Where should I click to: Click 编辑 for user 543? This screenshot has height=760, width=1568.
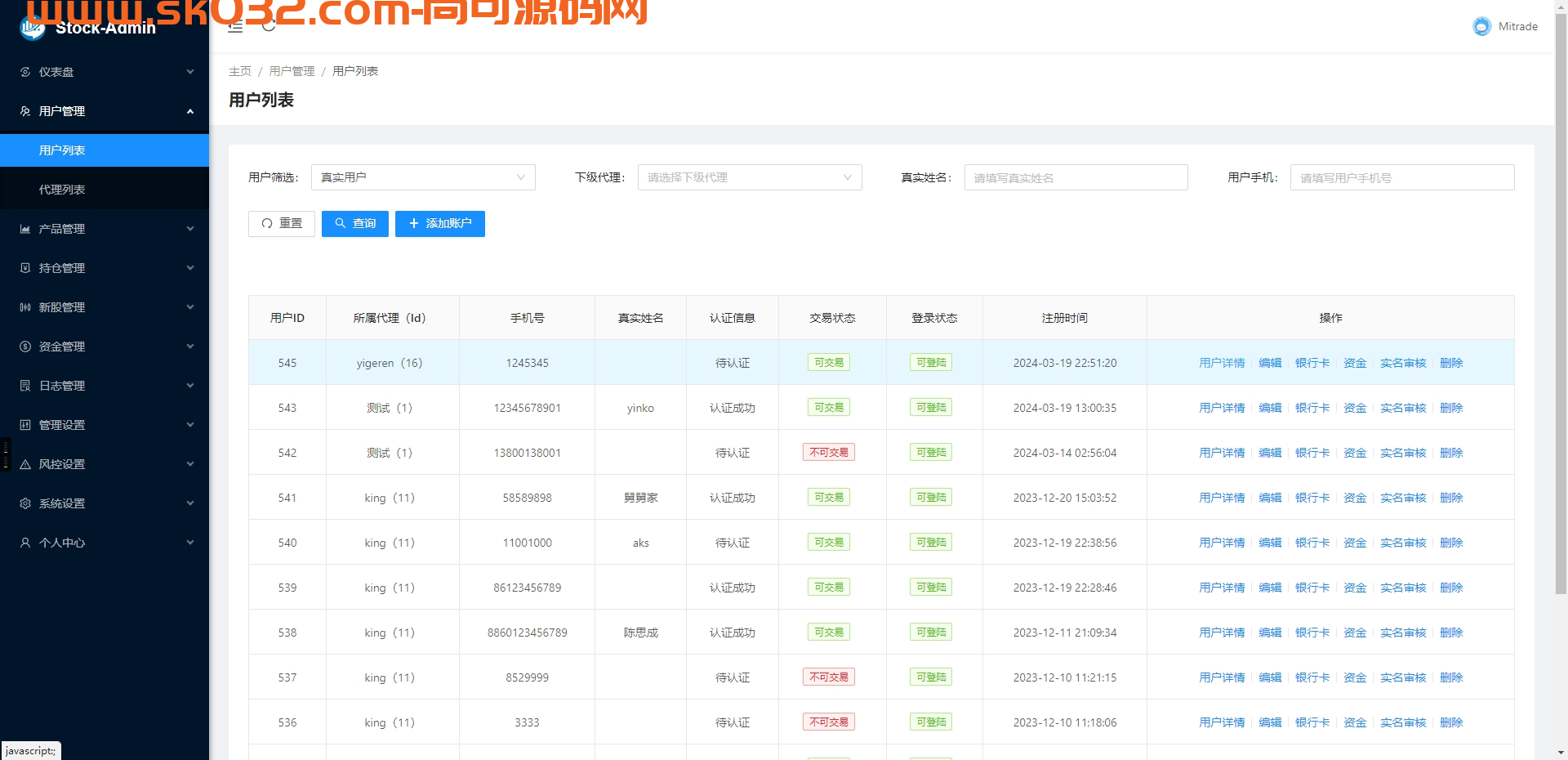click(1270, 408)
